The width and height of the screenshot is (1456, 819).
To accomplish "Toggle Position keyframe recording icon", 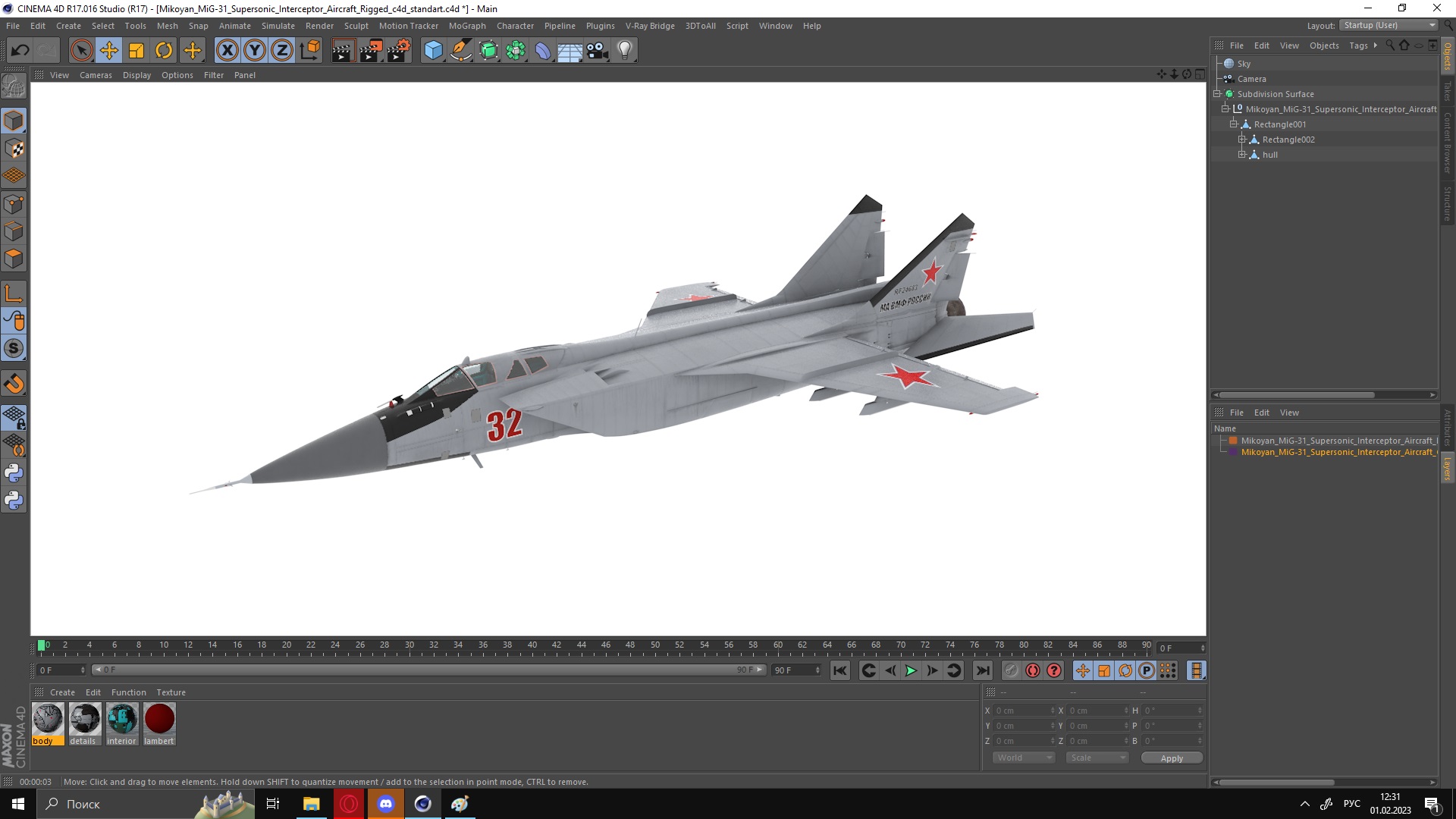I will pos(1082,670).
